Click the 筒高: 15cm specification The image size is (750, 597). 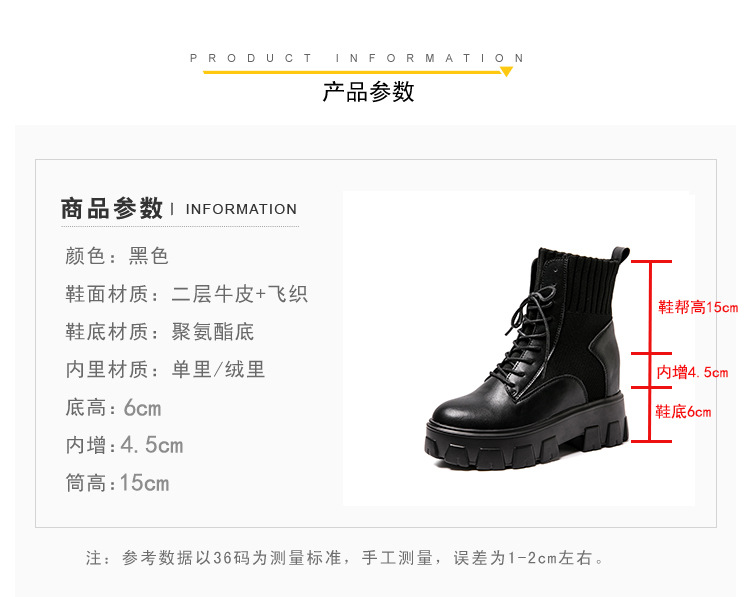(x=118, y=483)
